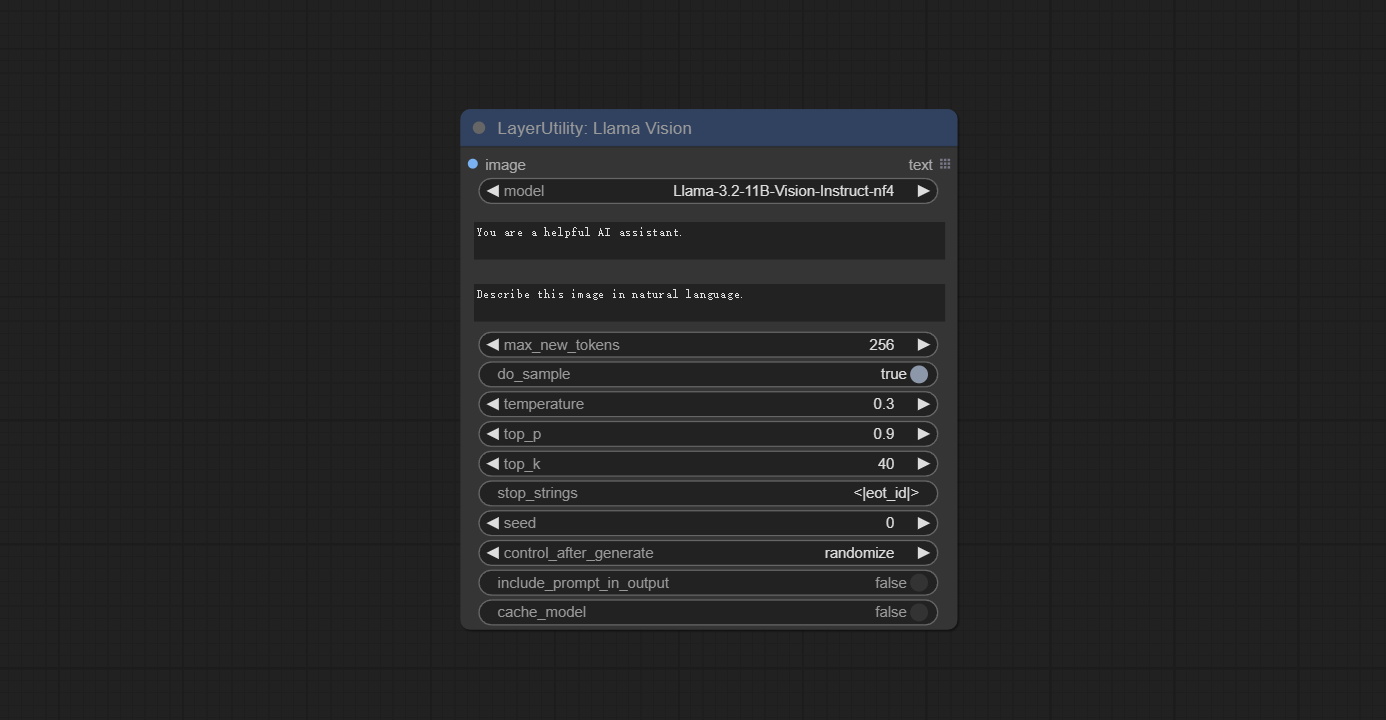Increase top_k with right arrow
Image resolution: width=1386 pixels, height=720 pixels.
(x=923, y=464)
